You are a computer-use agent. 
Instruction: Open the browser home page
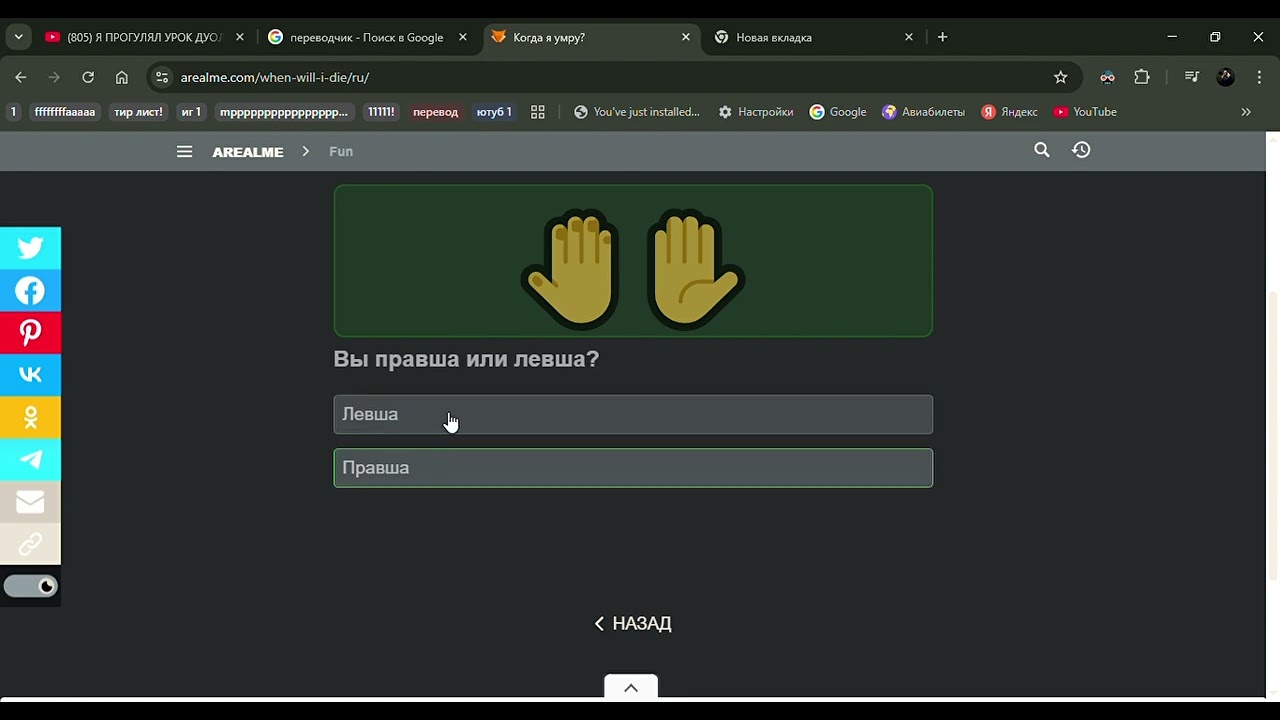click(121, 77)
